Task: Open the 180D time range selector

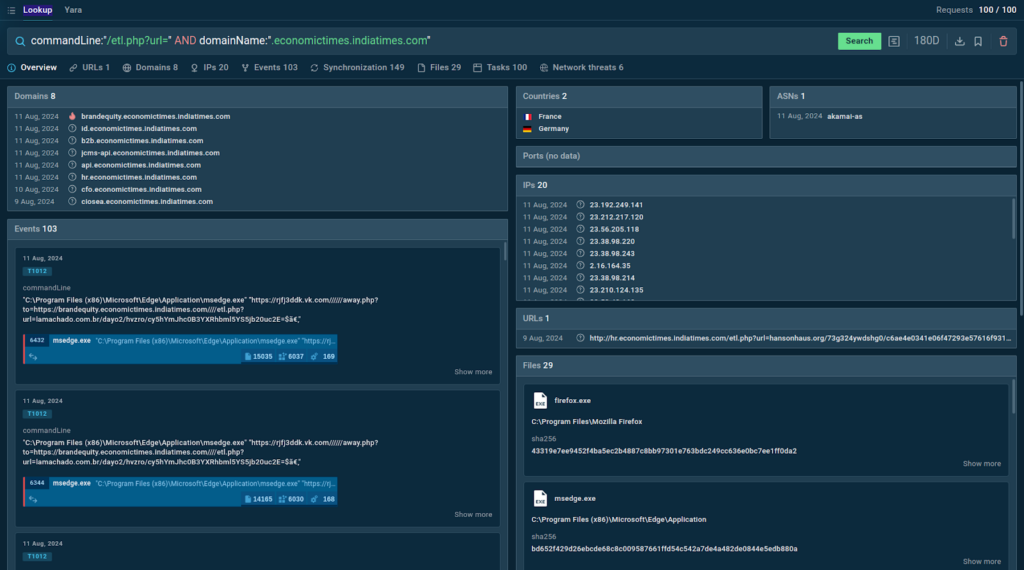Action: coord(926,41)
